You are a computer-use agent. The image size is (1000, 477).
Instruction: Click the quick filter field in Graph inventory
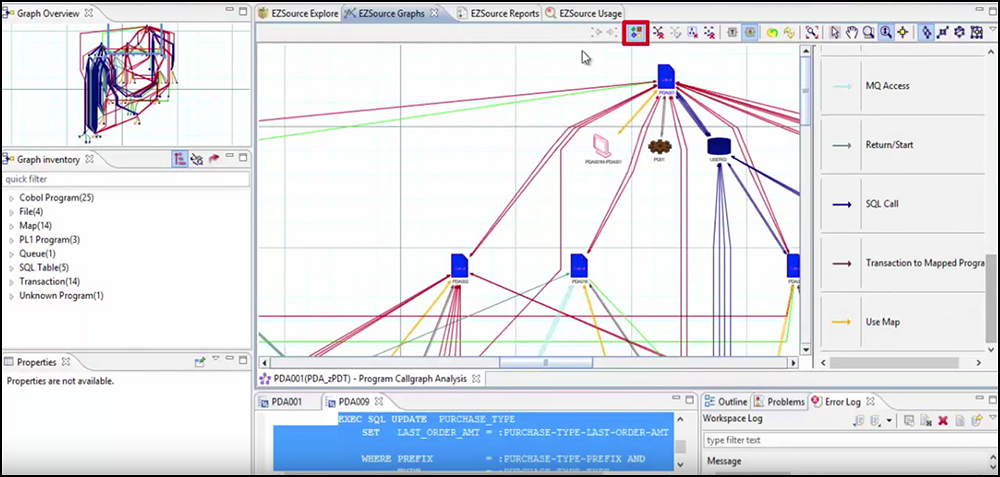coord(126,179)
